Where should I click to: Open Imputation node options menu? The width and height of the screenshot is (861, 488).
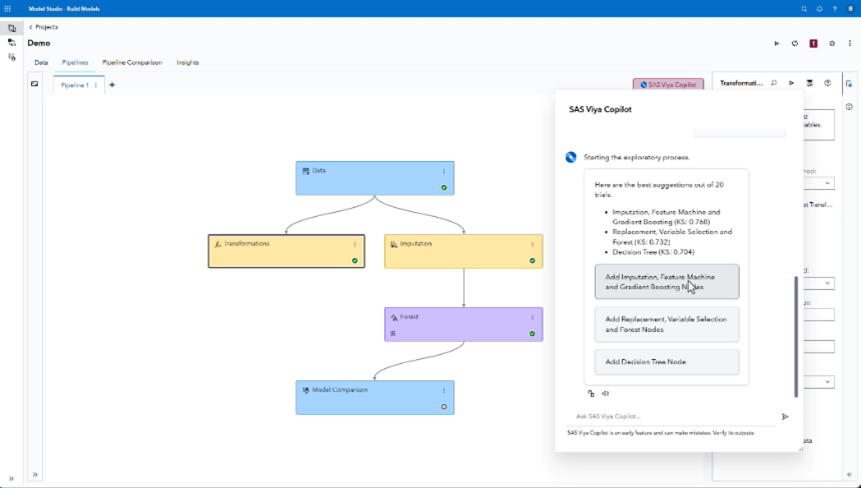532,244
